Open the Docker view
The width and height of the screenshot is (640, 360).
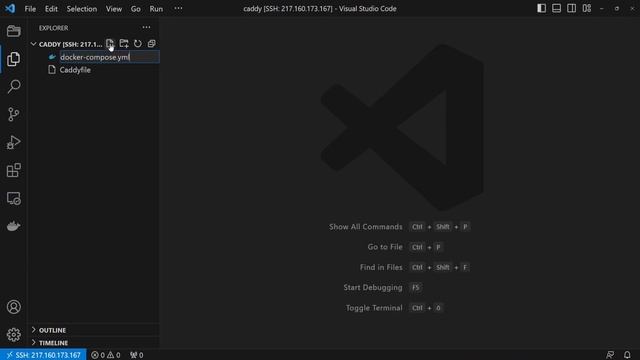(x=13, y=226)
